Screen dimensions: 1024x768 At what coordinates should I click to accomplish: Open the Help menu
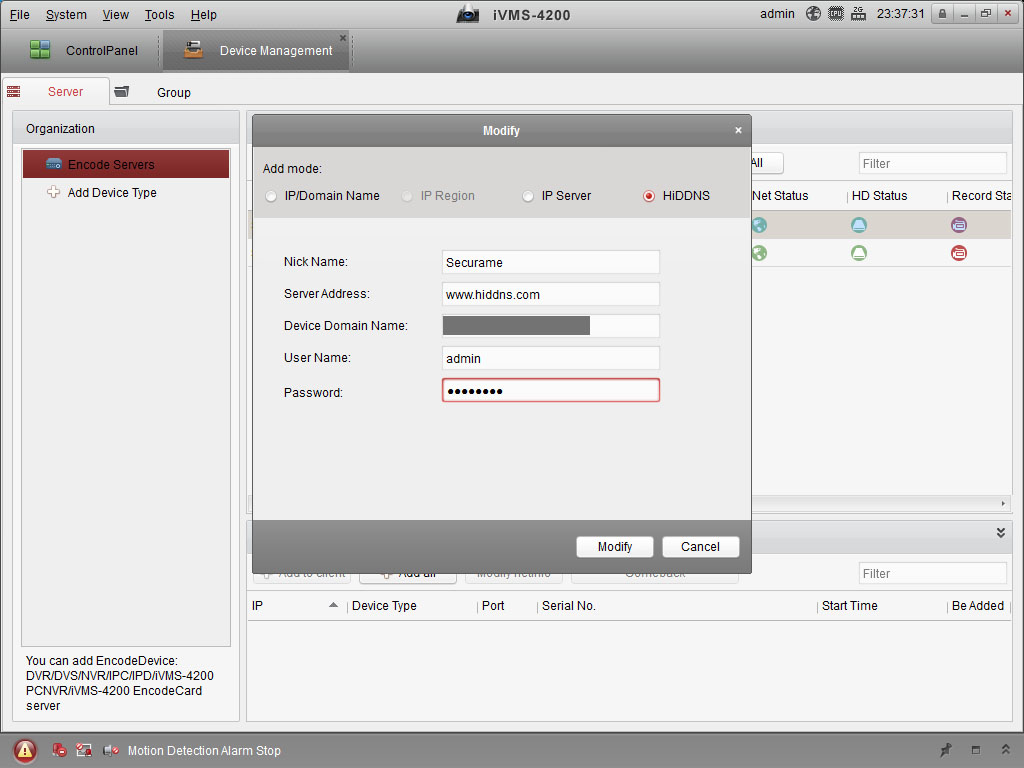[x=204, y=14]
